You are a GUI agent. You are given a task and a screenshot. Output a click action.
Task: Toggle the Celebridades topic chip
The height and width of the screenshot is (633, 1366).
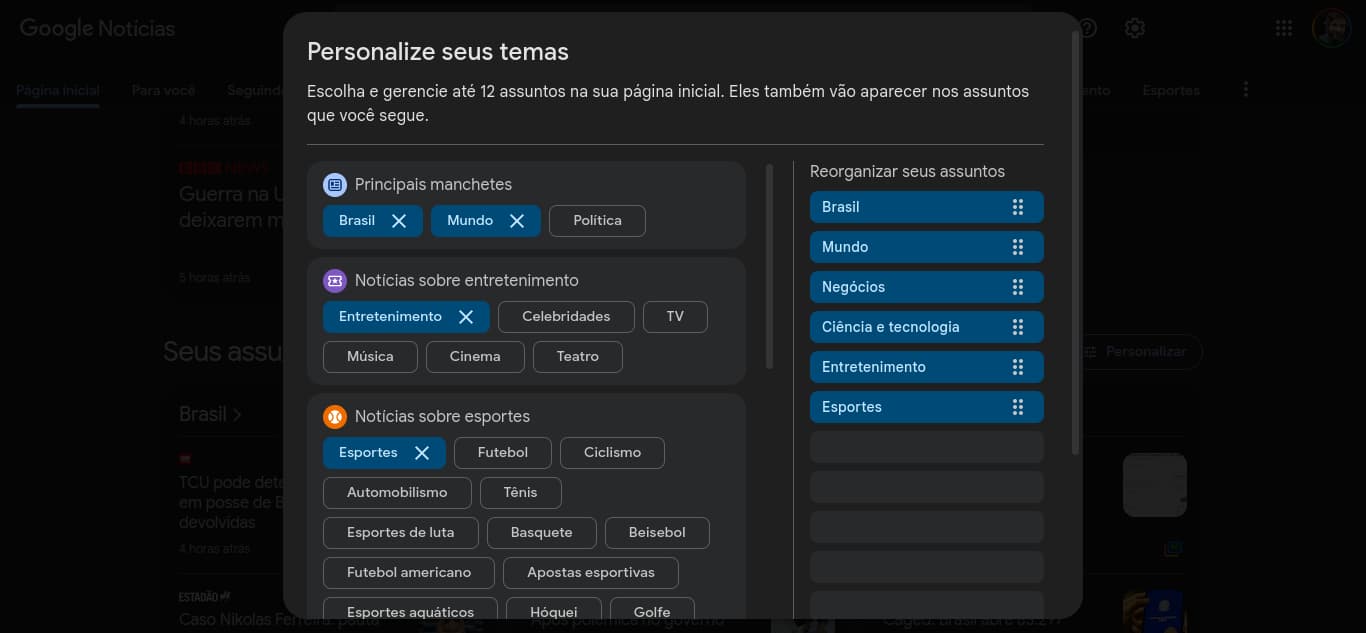[566, 317]
